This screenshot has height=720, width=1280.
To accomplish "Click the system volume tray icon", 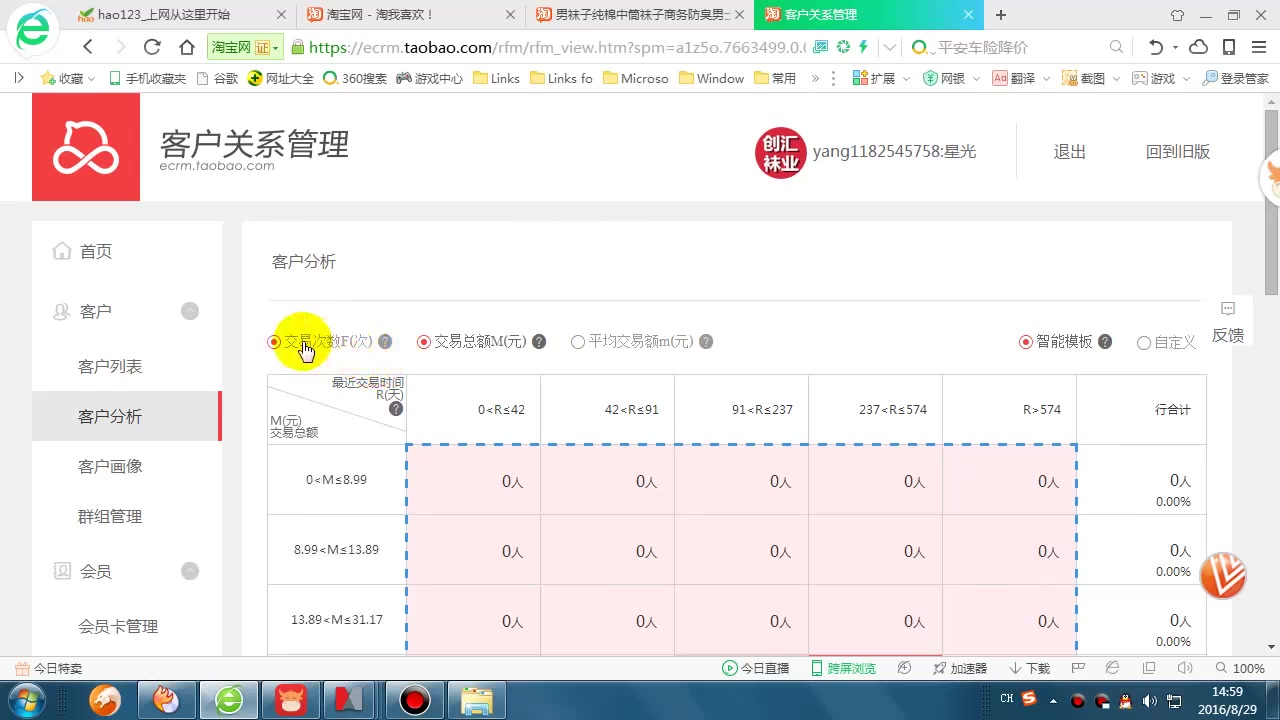I will [1150, 701].
